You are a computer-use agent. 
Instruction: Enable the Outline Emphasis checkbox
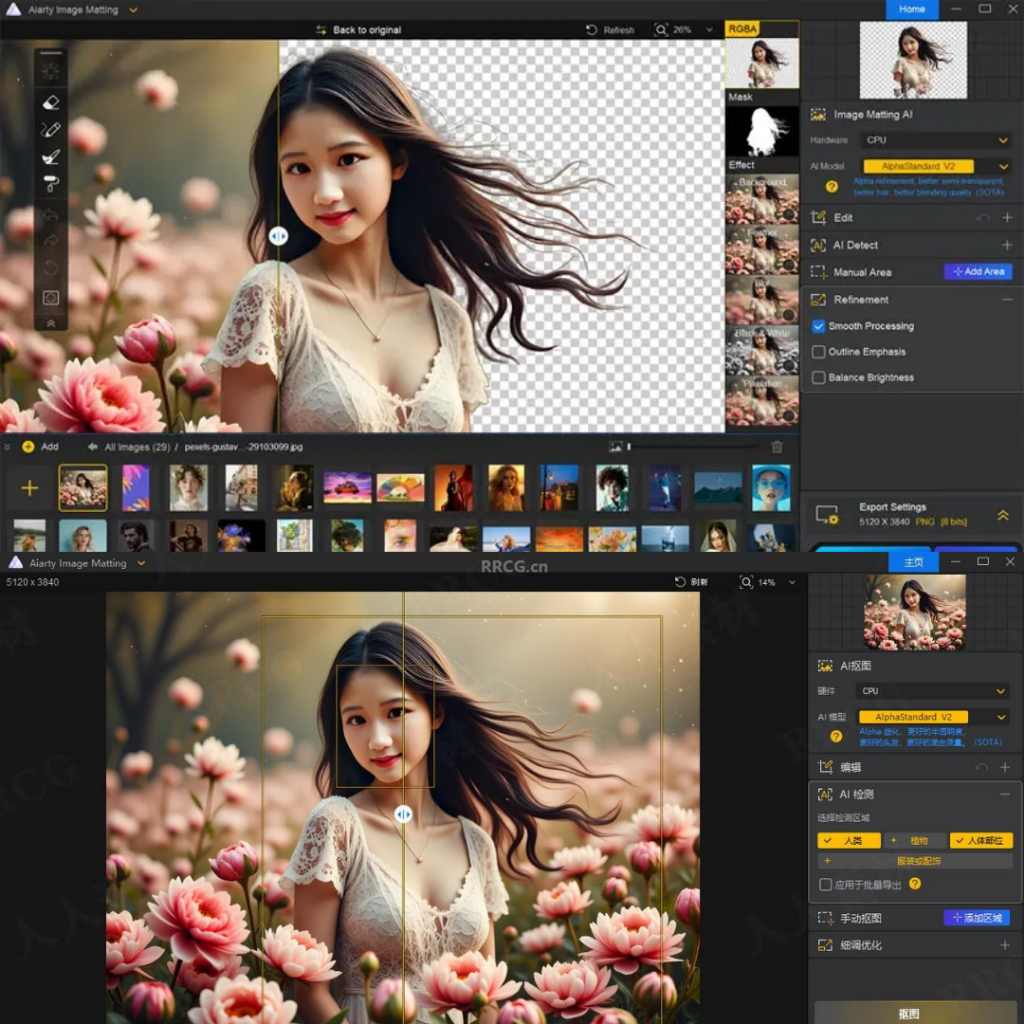pos(818,352)
